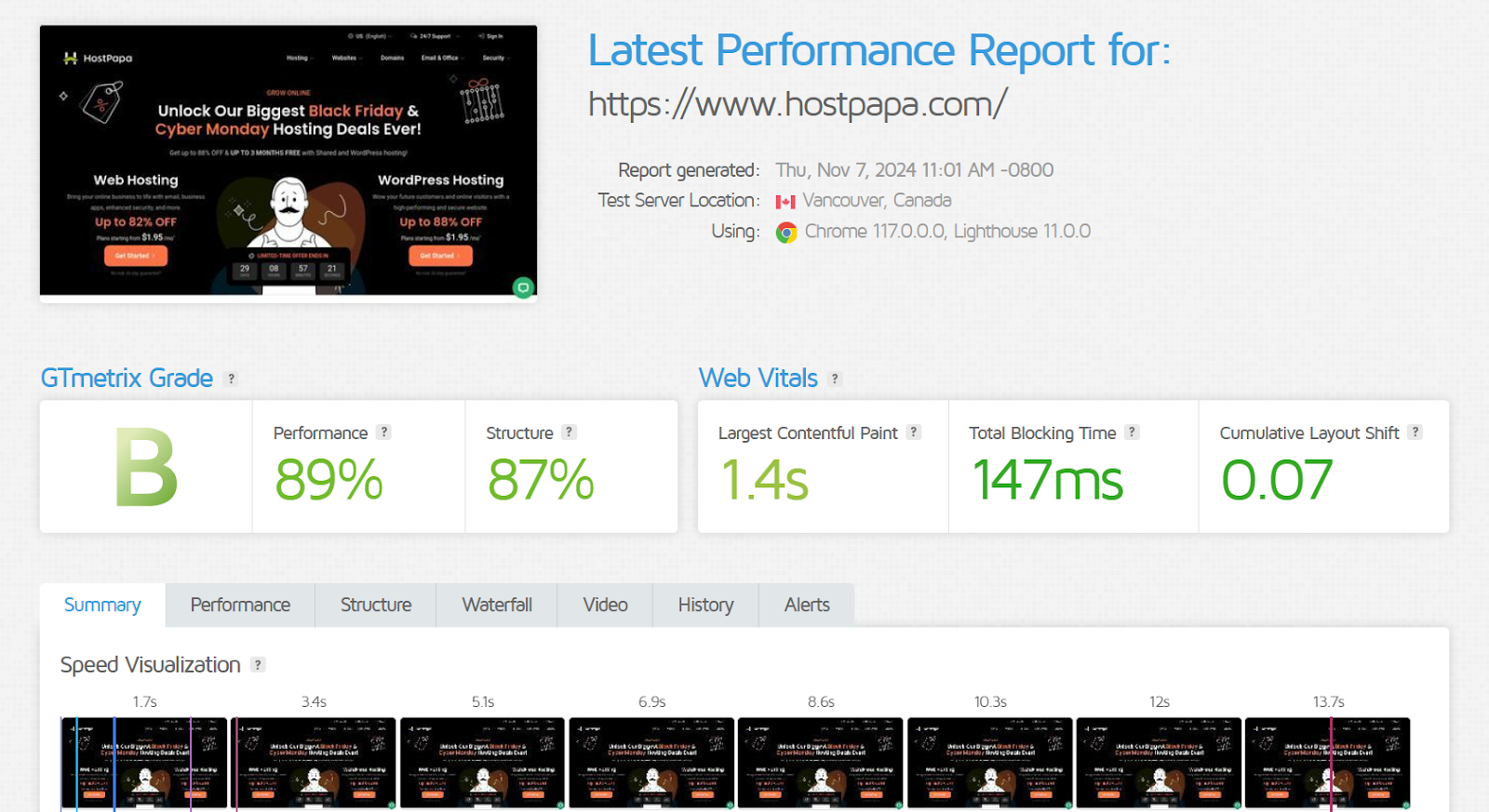This screenshot has height=812, width=1489.
Task: Open the Alerts tab
Action: 807,605
